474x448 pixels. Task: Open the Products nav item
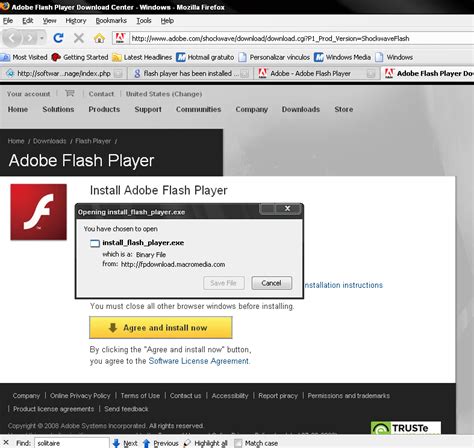[x=104, y=109]
